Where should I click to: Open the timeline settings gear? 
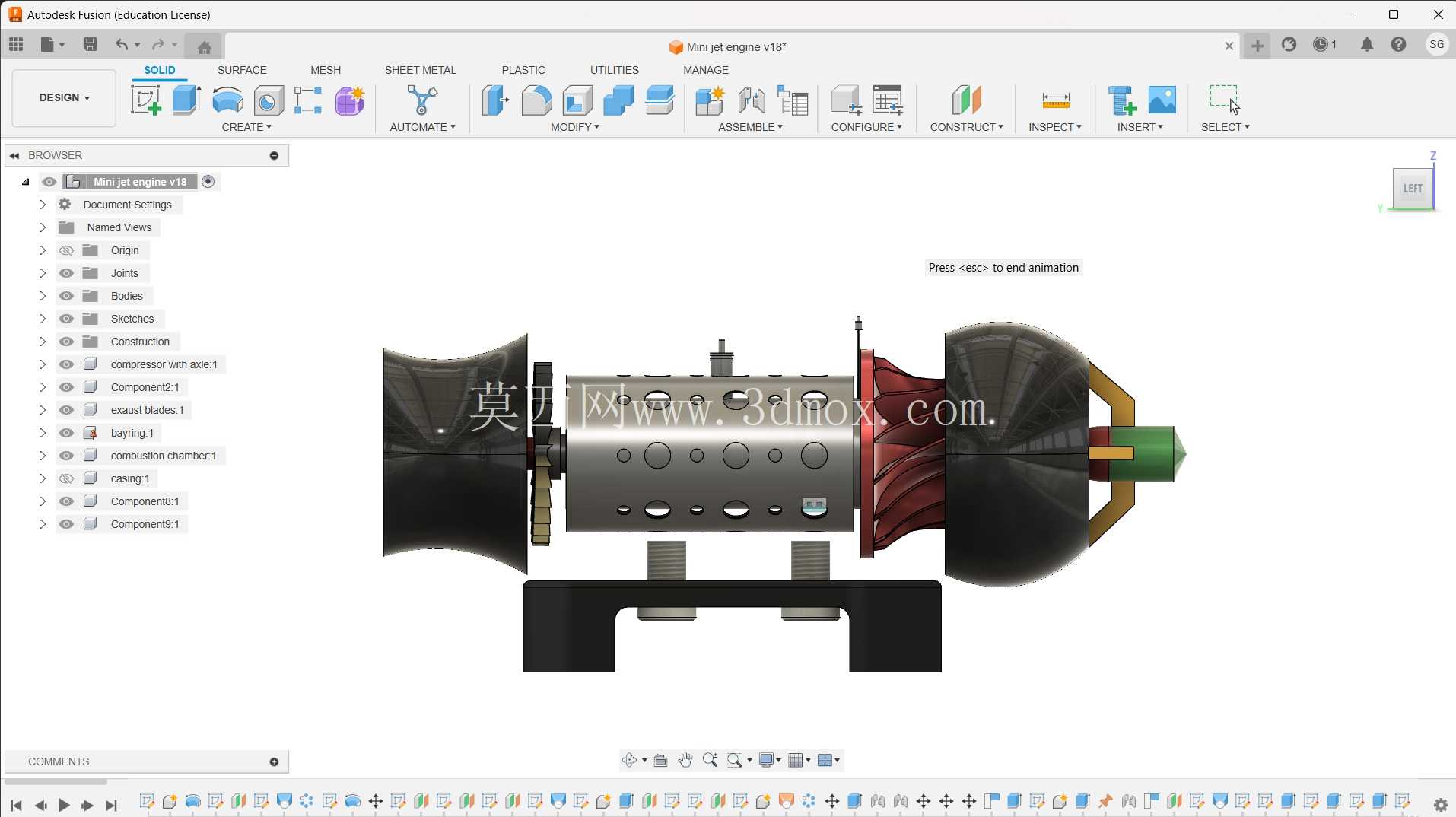coord(1440,805)
